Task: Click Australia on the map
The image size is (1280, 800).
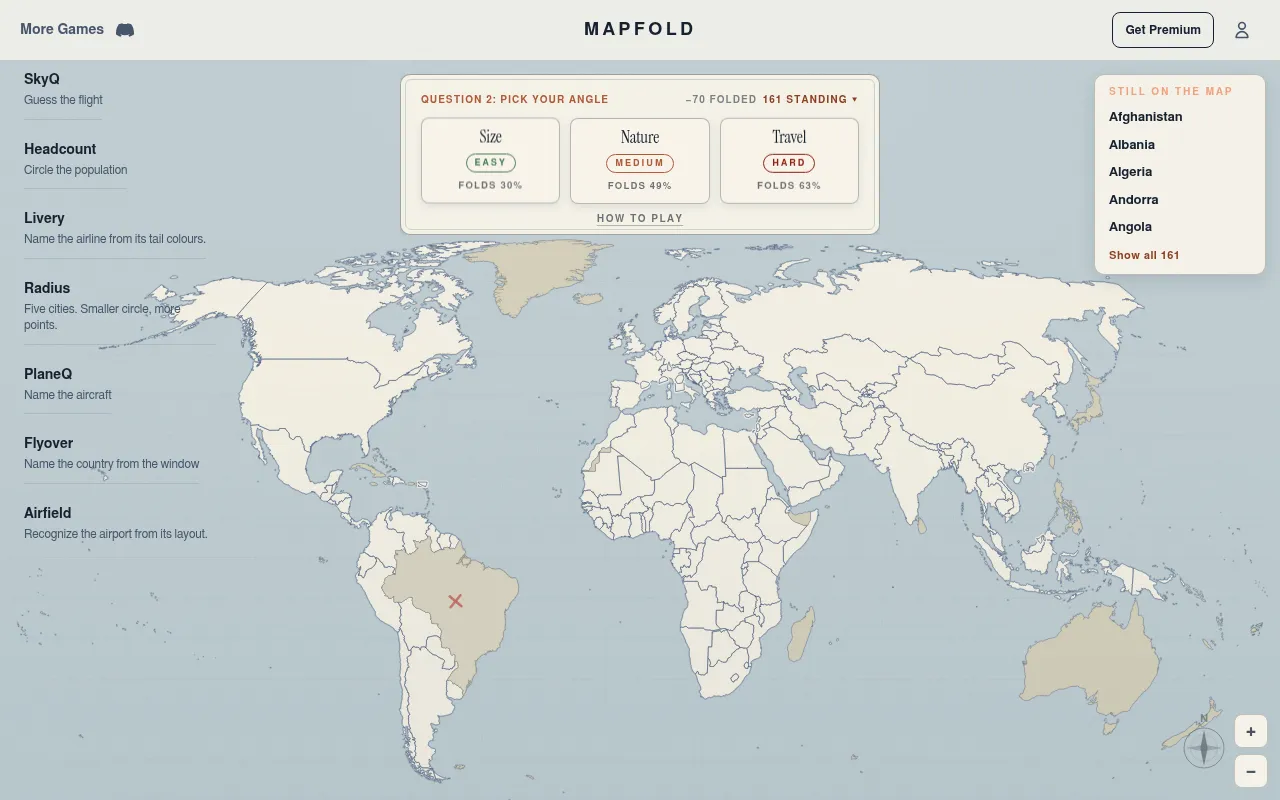Action: point(1090,660)
